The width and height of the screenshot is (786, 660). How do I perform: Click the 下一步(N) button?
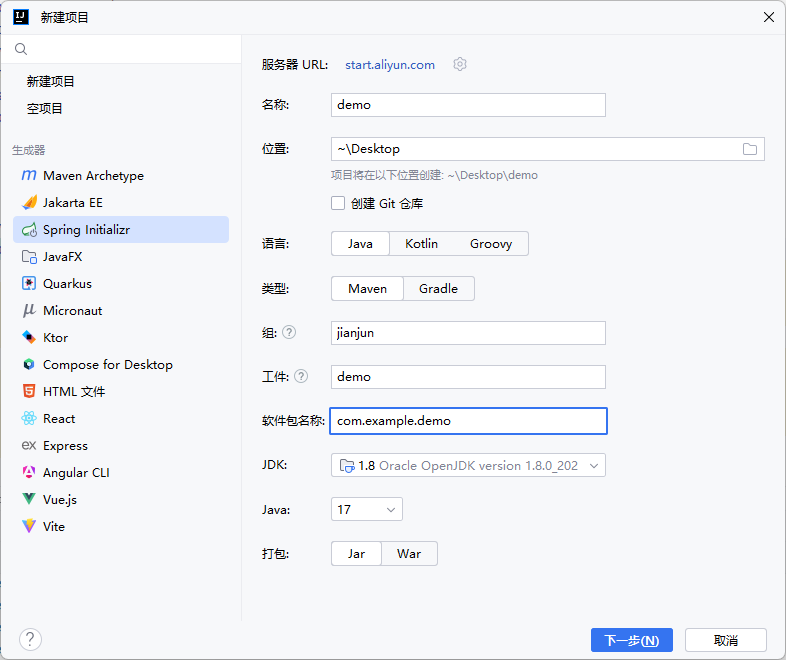(x=632, y=640)
